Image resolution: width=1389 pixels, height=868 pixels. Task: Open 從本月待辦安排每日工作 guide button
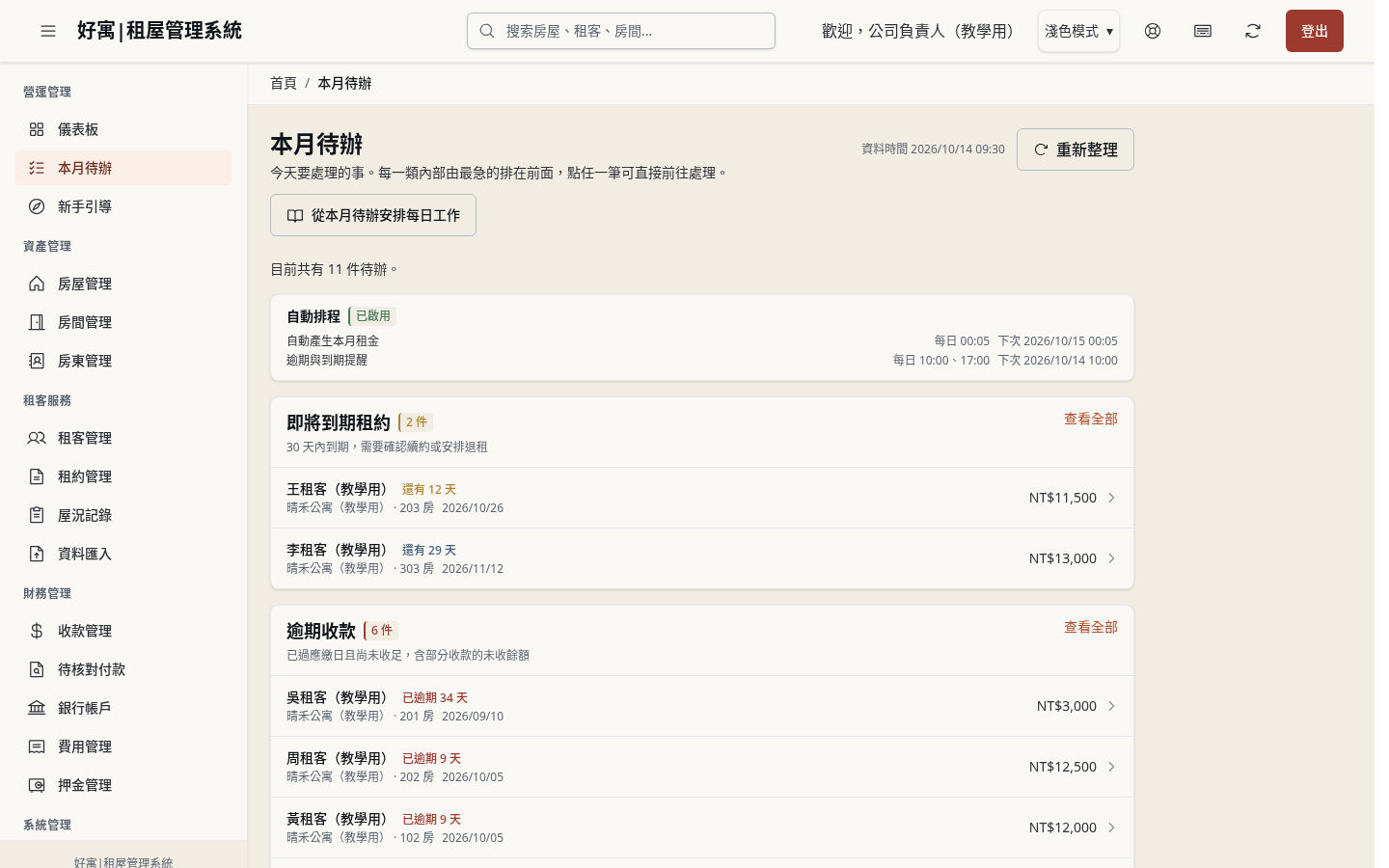(x=373, y=215)
